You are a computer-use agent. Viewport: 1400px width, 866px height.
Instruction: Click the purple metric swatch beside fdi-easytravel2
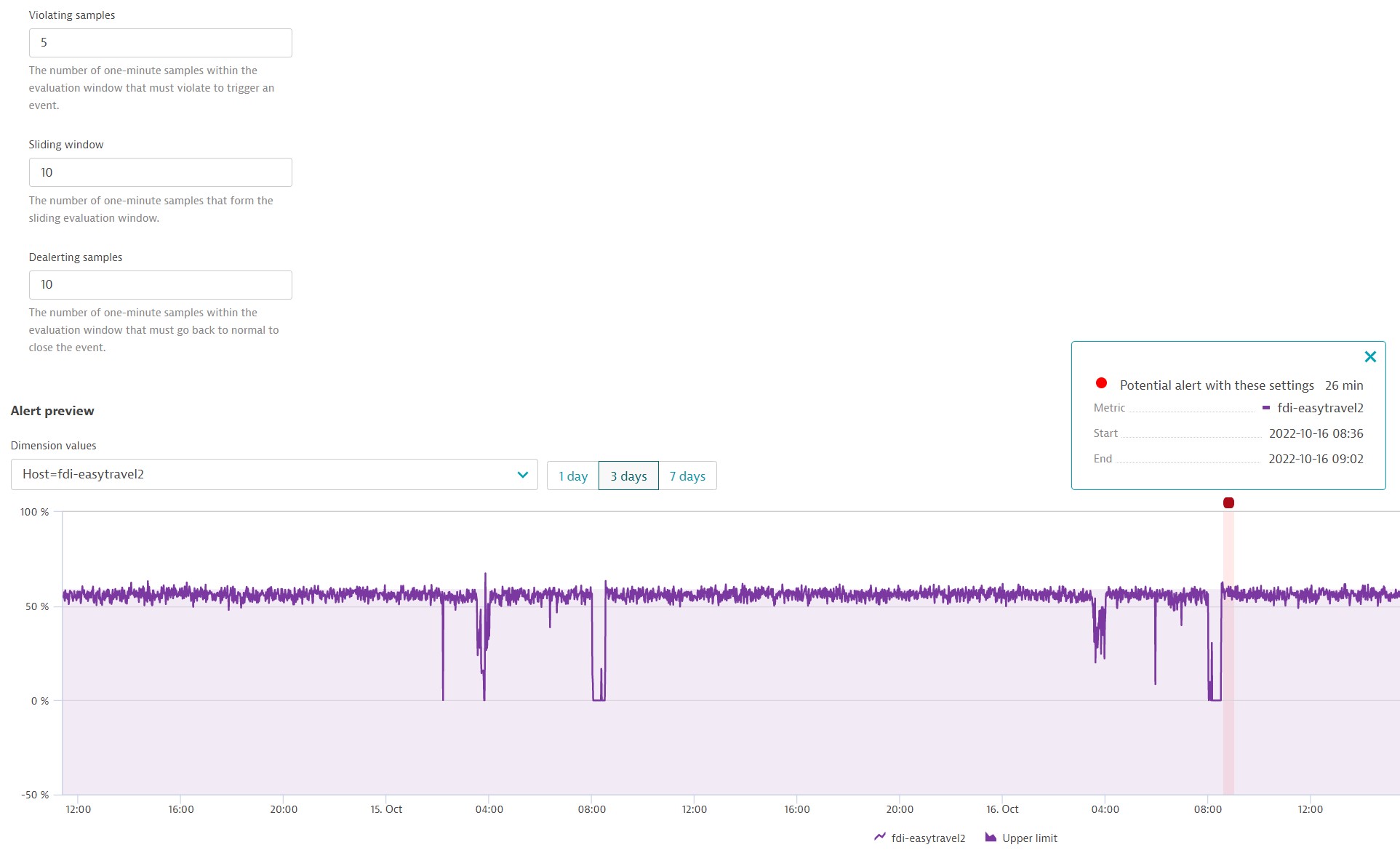click(x=1266, y=408)
